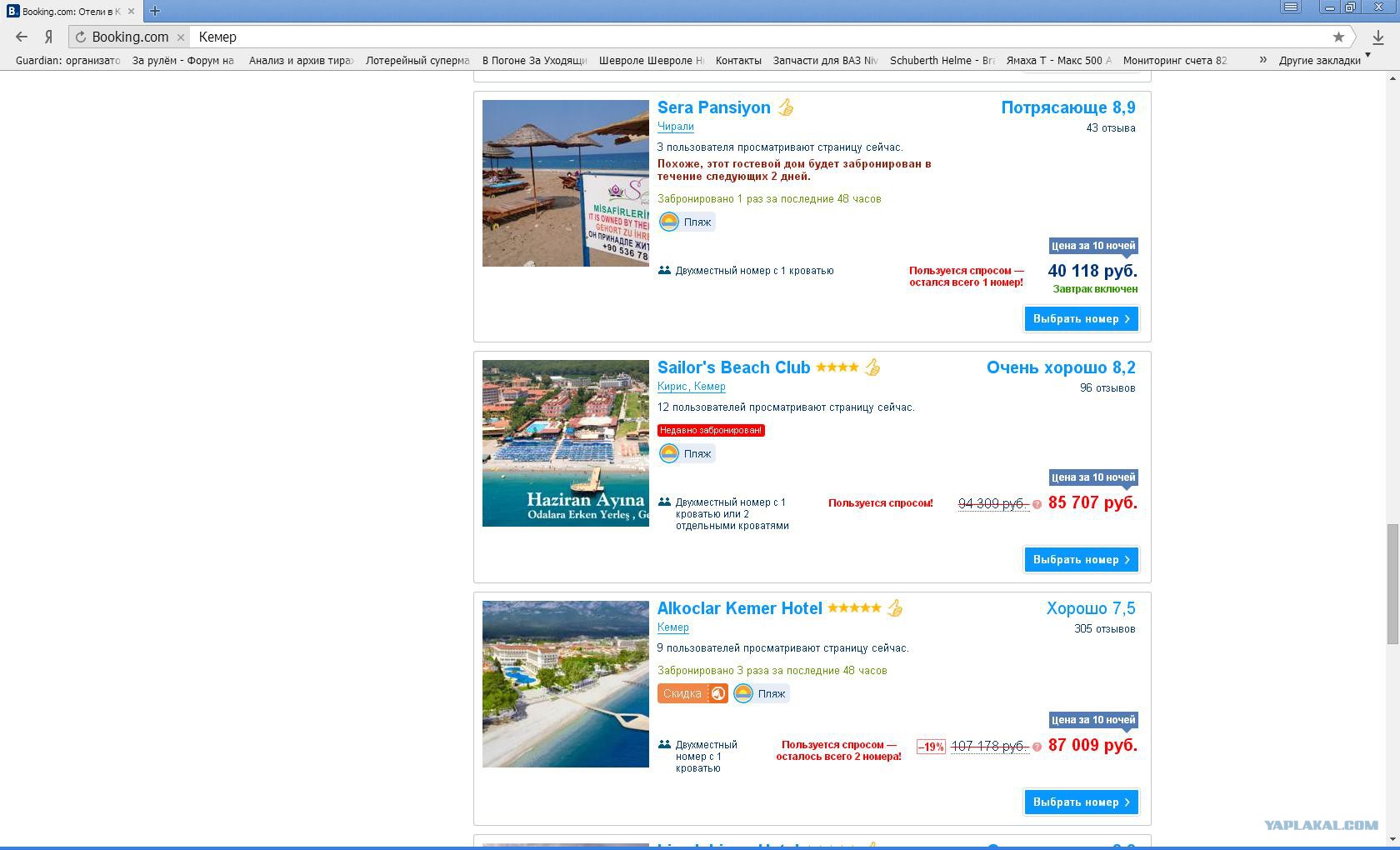Open the Лотерейный суперма bookmark

tap(417, 60)
